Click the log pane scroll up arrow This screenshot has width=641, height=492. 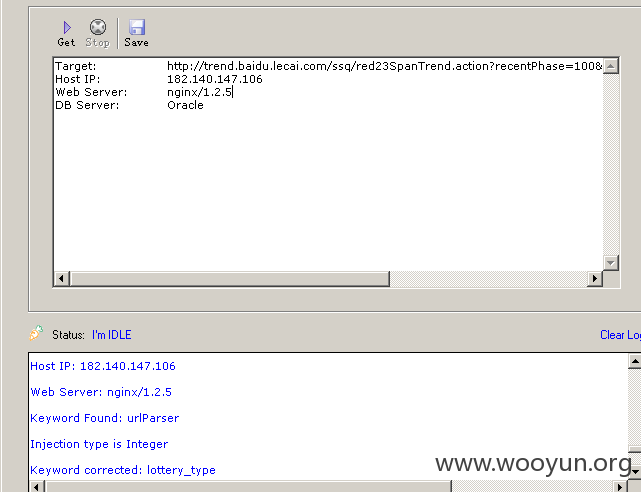pyautogui.click(x=634, y=361)
